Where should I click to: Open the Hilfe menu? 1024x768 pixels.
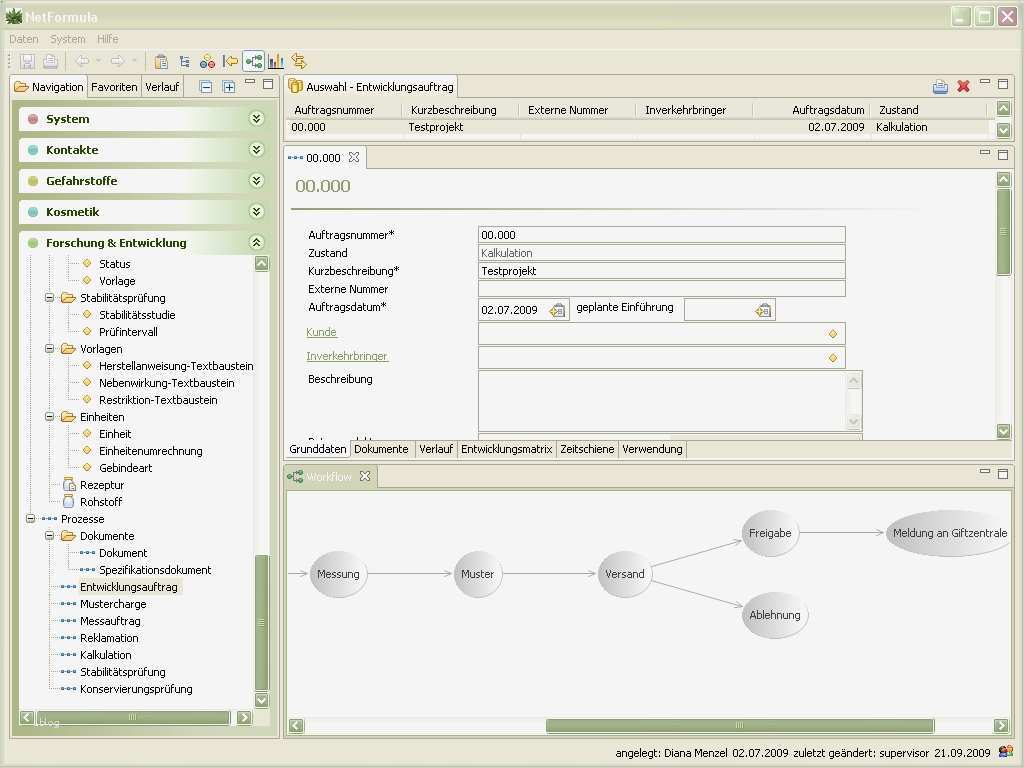coord(107,39)
